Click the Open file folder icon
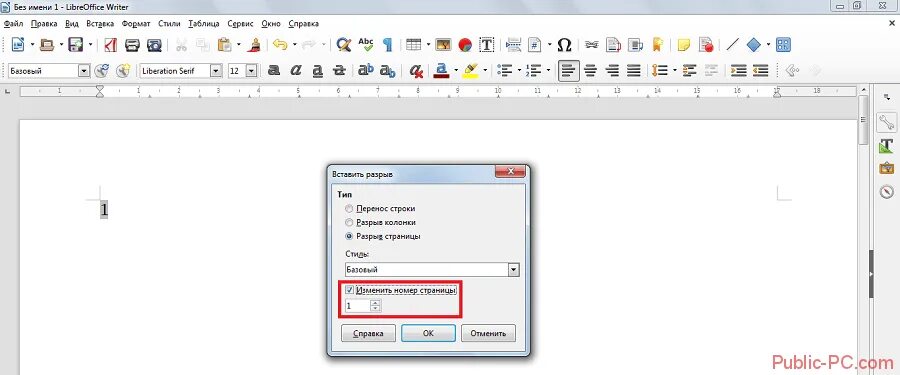 point(47,44)
